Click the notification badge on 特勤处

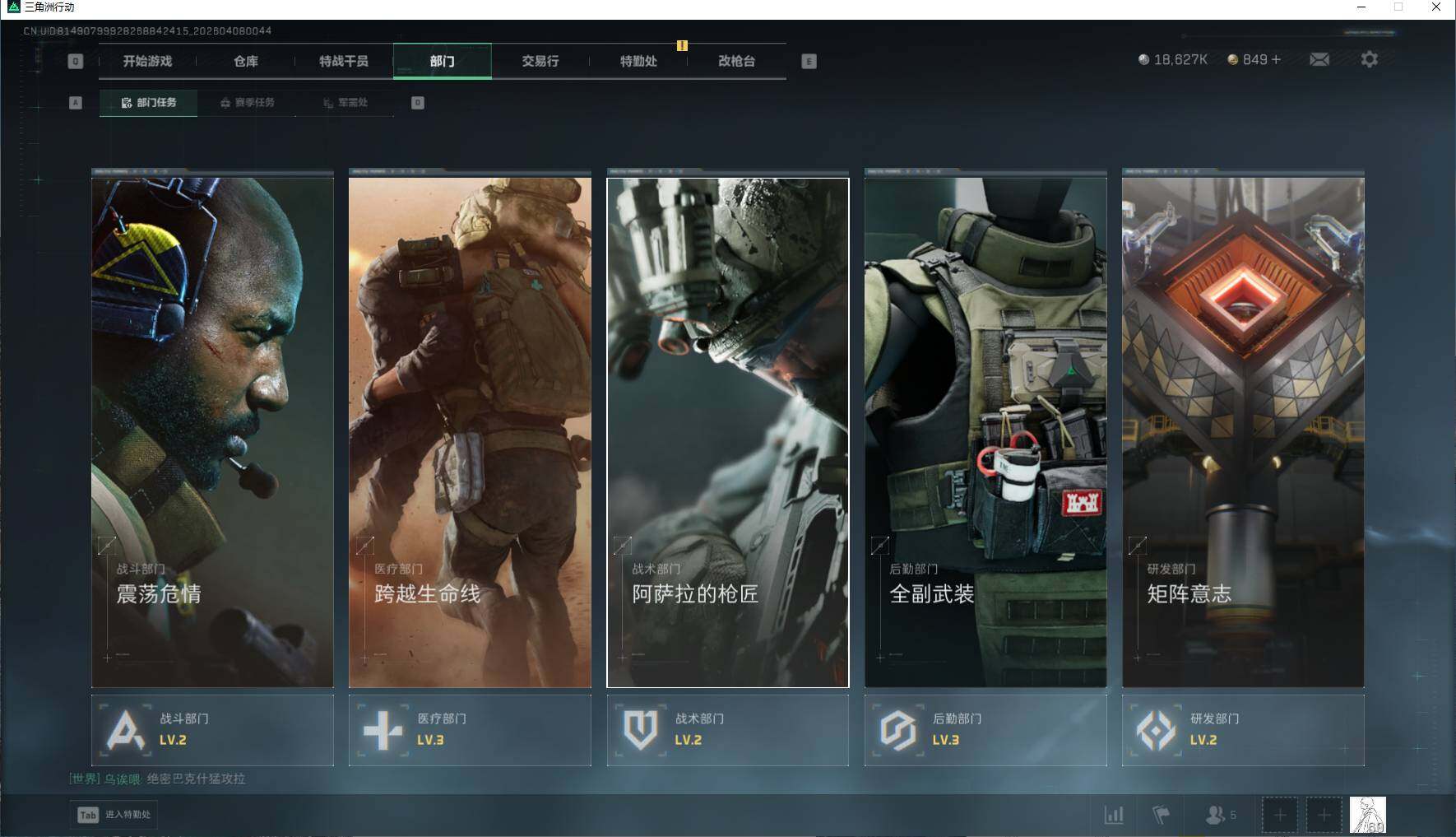pyautogui.click(x=682, y=45)
